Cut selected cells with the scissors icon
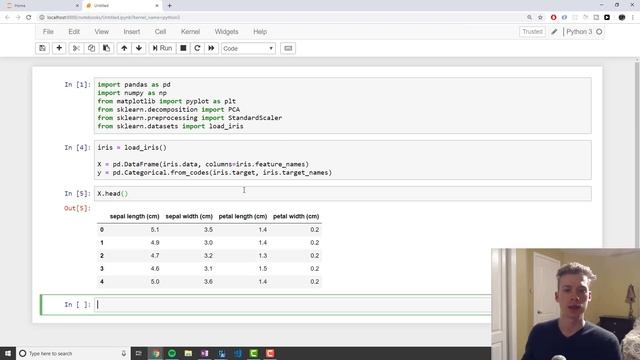 pos(76,48)
